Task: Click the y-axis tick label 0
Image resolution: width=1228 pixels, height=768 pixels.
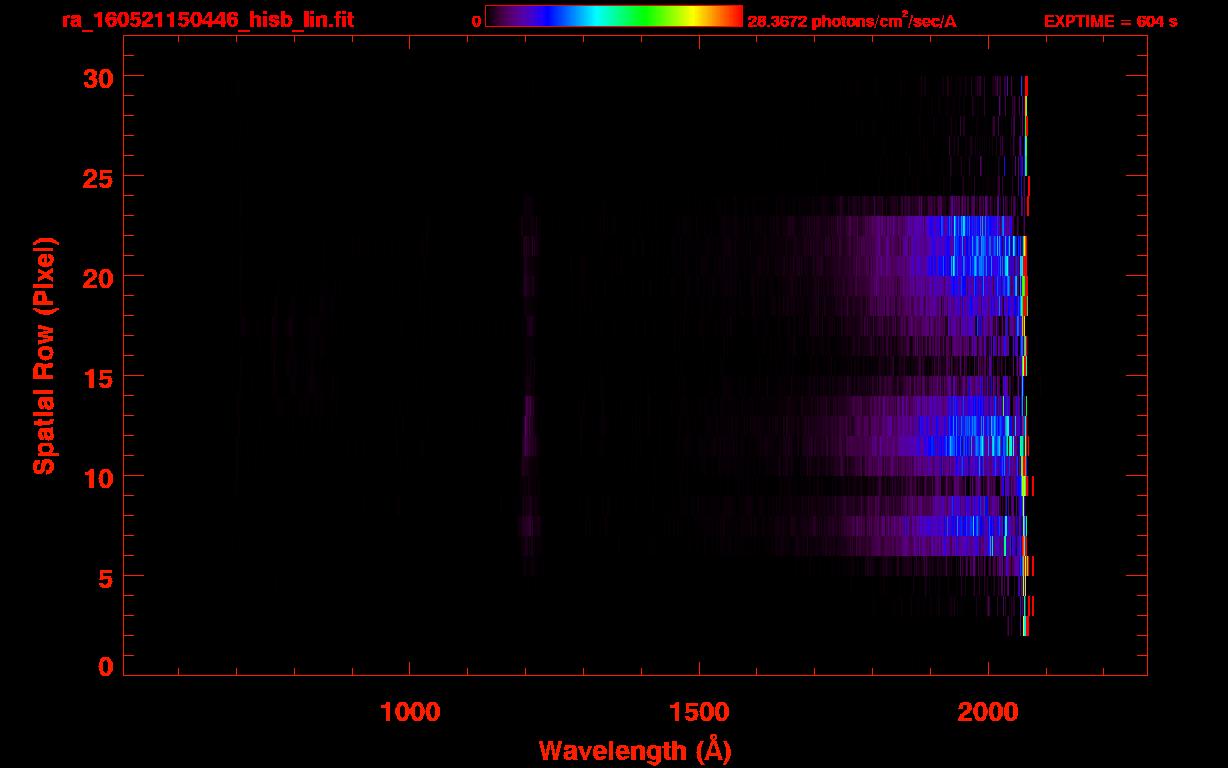Action: [x=106, y=667]
